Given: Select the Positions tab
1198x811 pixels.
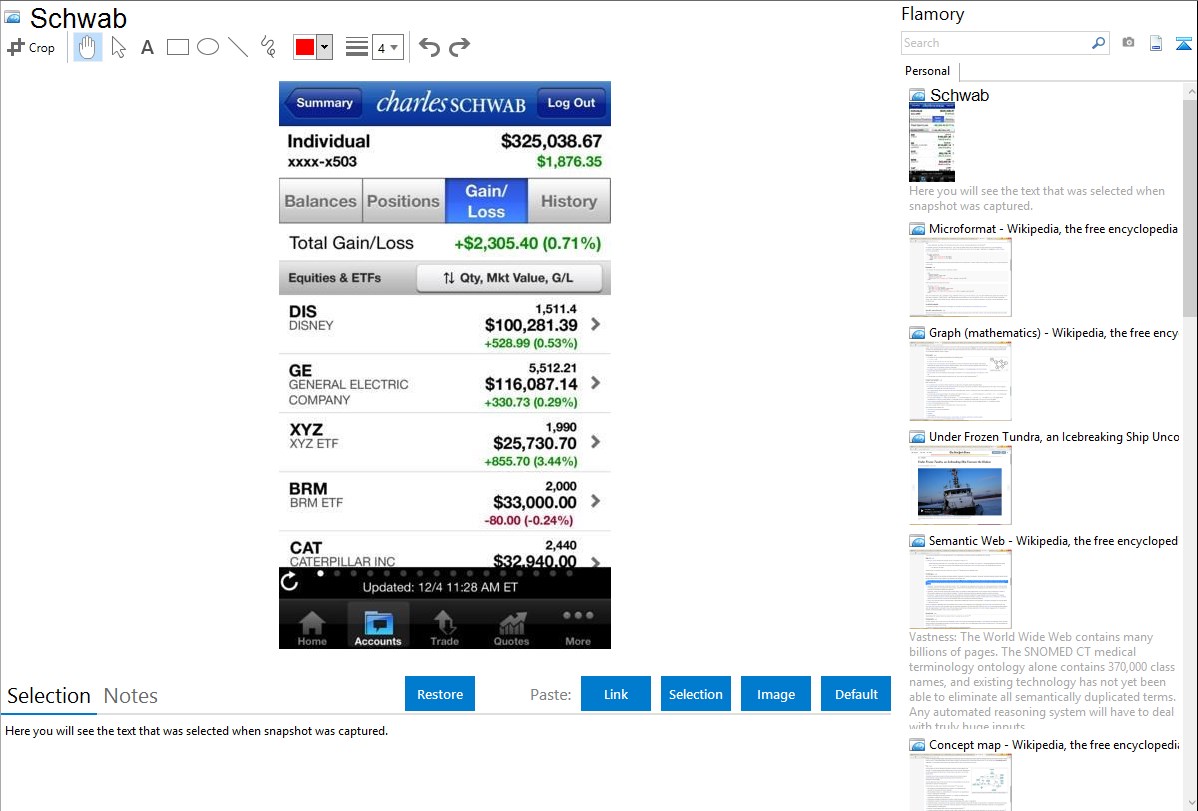Looking at the screenshot, I should tap(403, 201).
